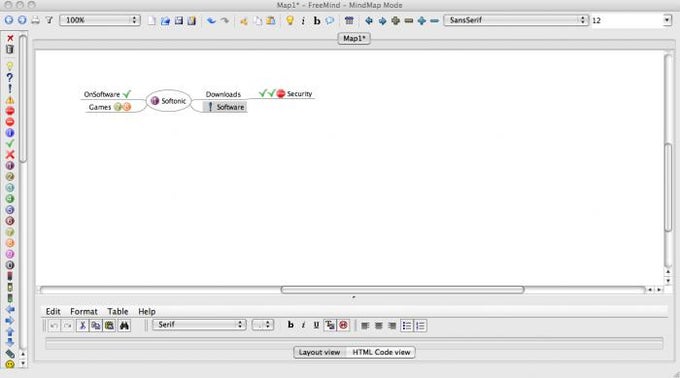680x378 pixels.
Task: Select the Software node in the mind map
Action: pos(225,107)
